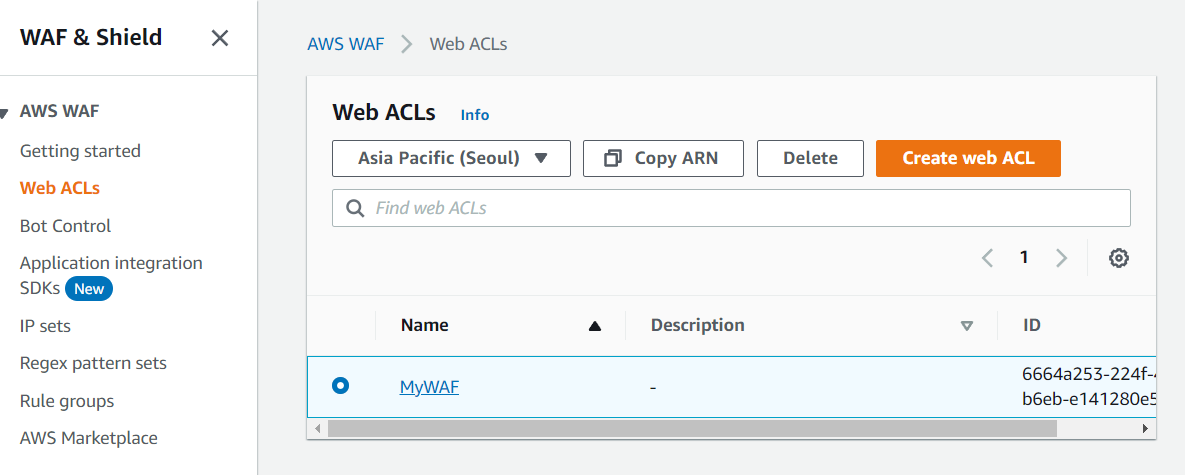Open the Info link beside Web ACLs
The image size is (1185, 475).
click(475, 115)
